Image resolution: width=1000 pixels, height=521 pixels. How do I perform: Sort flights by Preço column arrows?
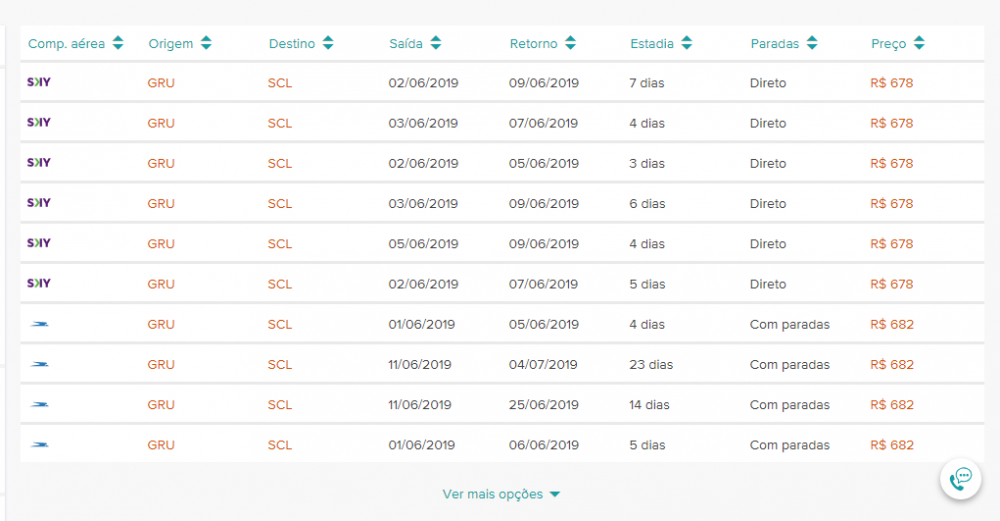click(919, 43)
